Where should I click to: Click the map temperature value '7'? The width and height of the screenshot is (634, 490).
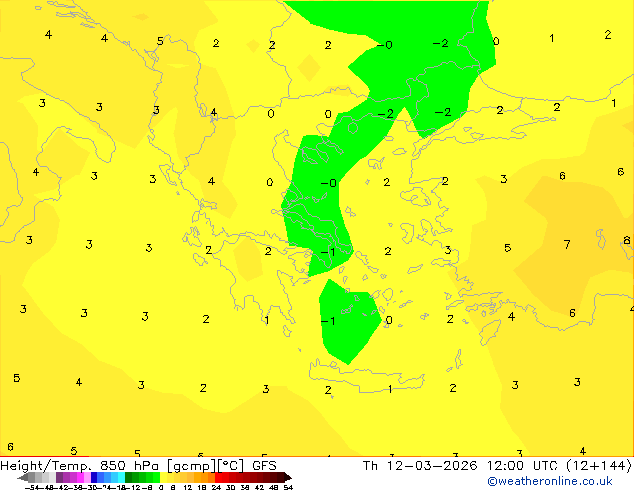pos(567,244)
